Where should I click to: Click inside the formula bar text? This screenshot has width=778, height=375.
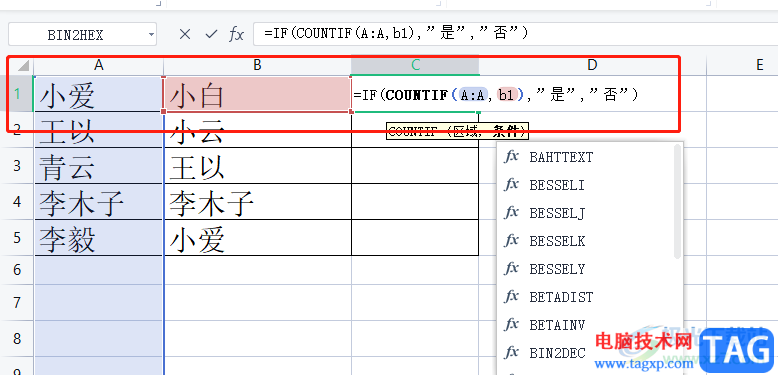(x=396, y=34)
